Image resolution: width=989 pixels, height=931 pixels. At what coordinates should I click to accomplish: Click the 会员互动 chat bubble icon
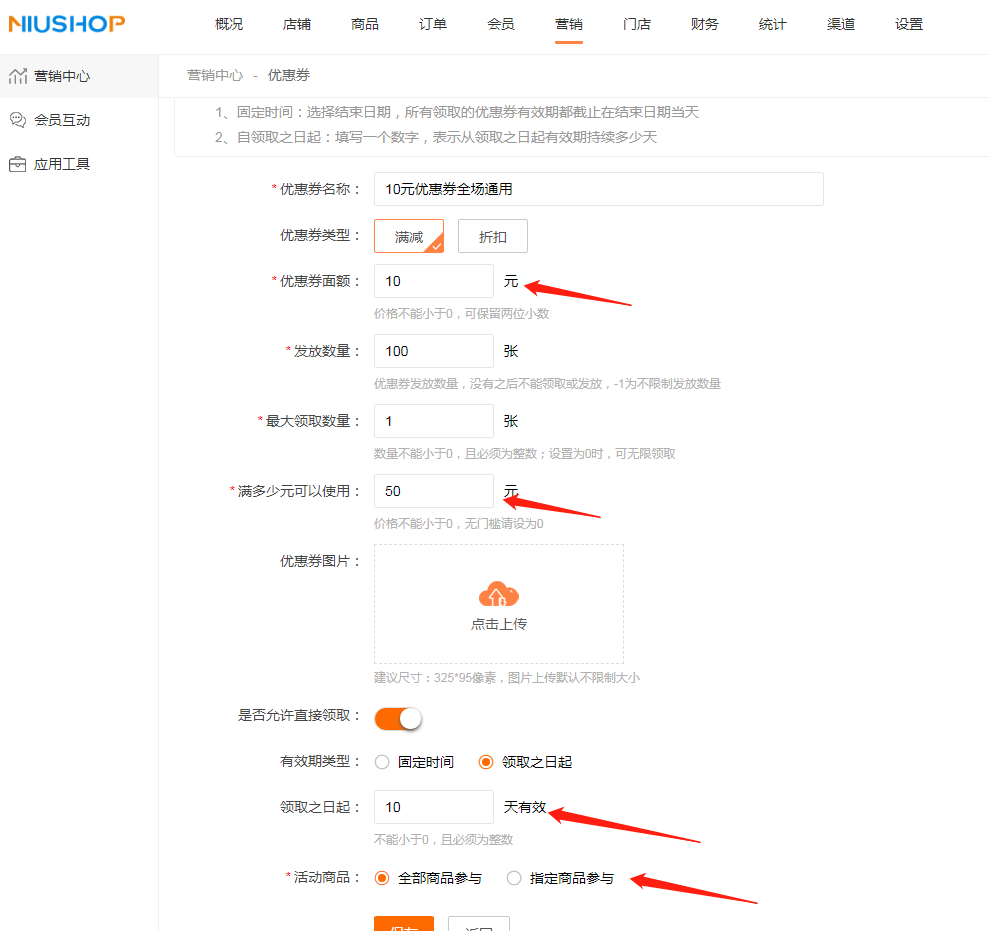tap(18, 120)
